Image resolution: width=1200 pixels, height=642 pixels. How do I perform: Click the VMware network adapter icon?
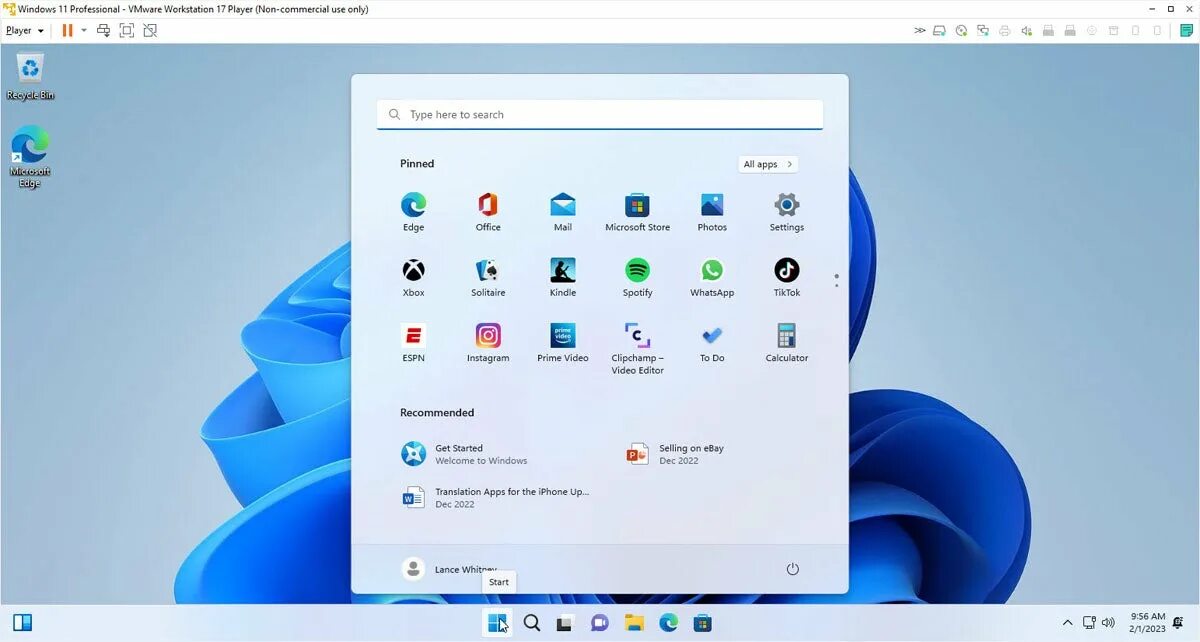[983, 31]
